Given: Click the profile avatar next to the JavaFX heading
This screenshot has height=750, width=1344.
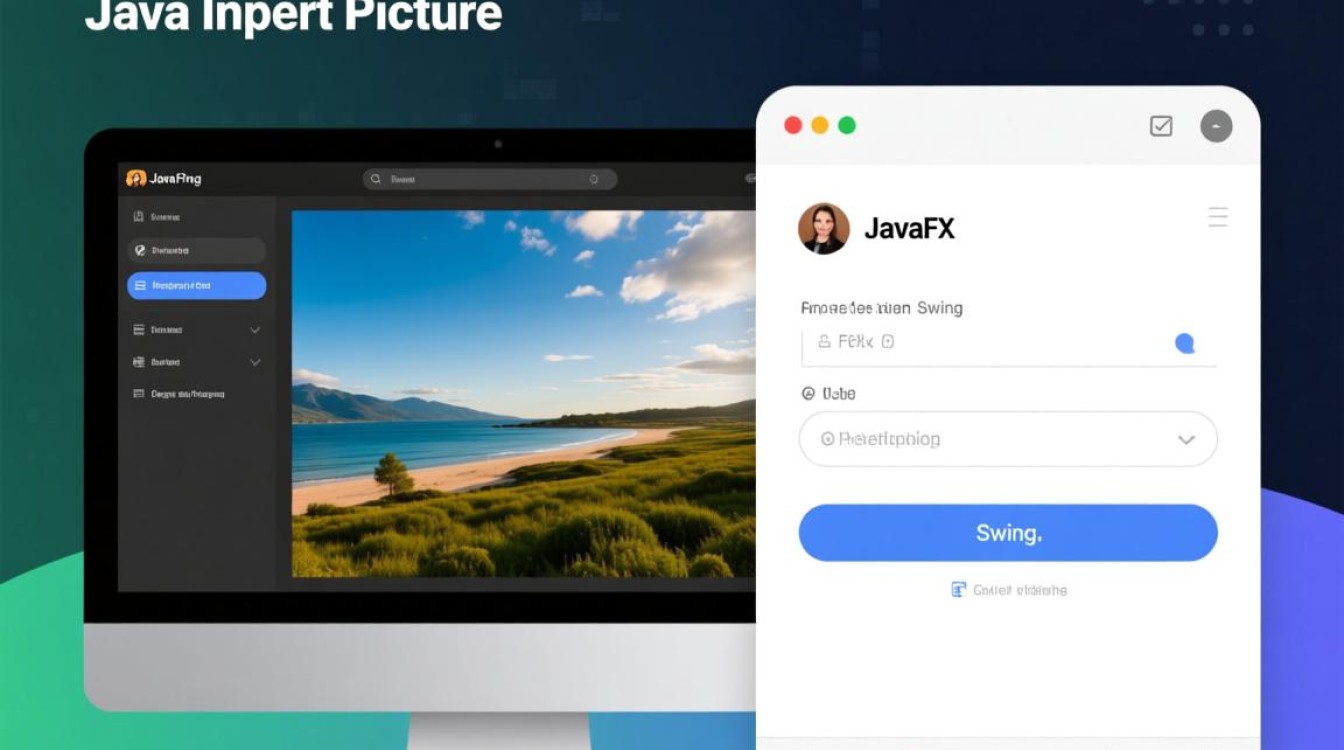Looking at the screenshot, I should [823, 228].
